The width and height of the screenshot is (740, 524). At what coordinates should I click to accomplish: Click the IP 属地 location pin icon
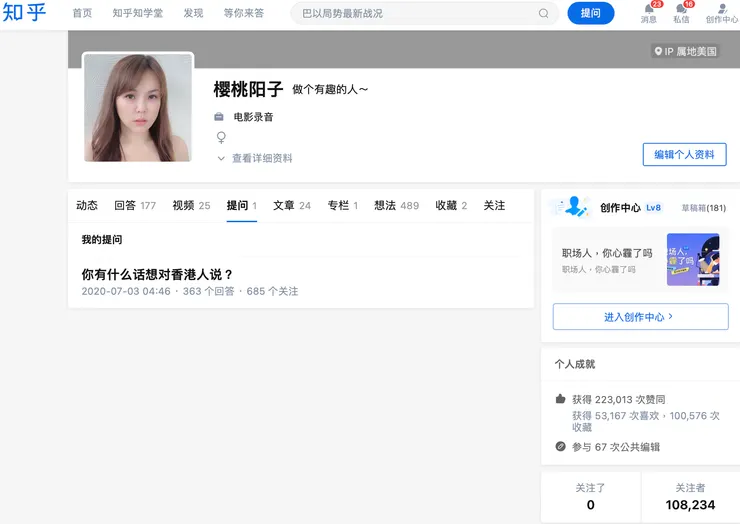(x=658, y=51)
